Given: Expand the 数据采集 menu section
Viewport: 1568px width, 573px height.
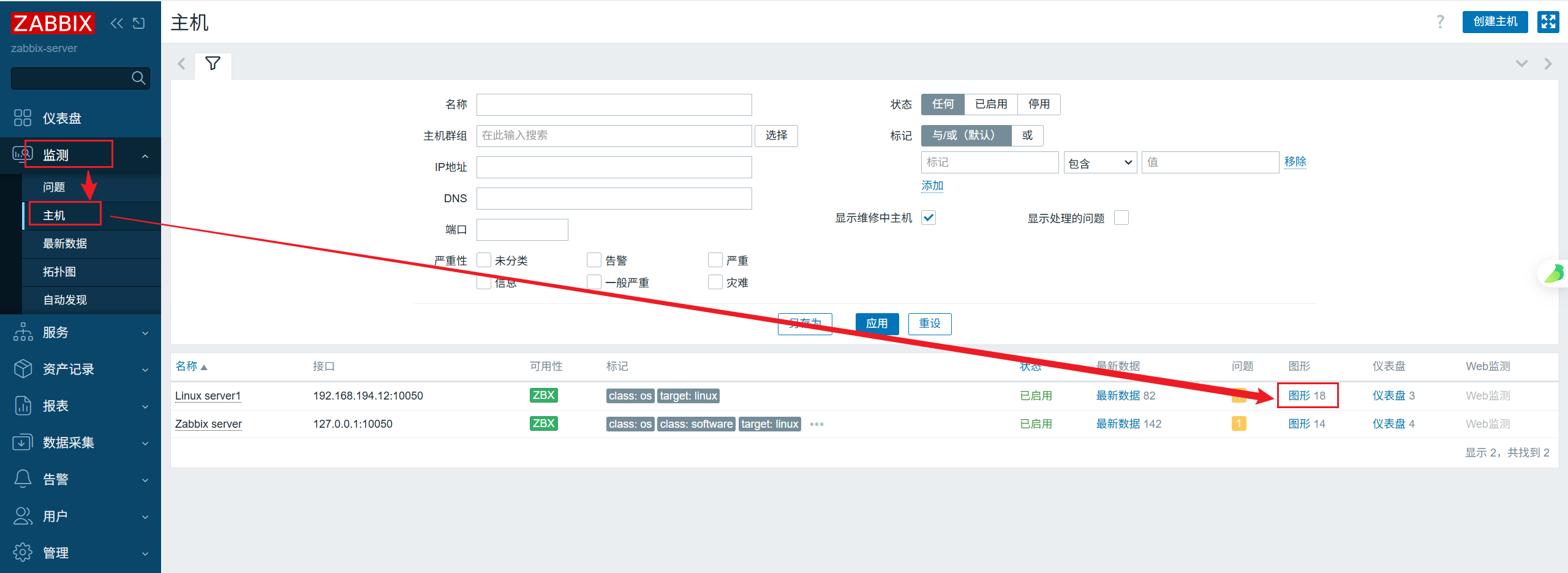Looking at the screenshot, I should click(145, 444).
